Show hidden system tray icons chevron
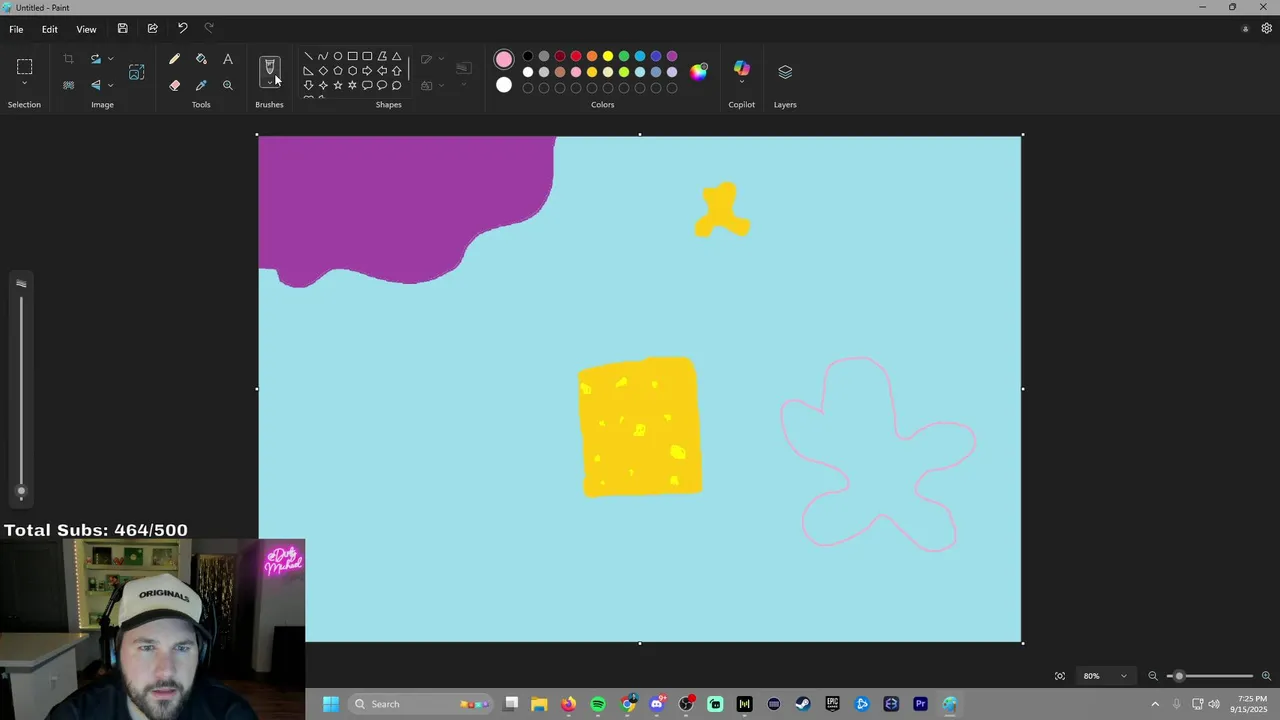The image size is (1280, 720). (x=1155, y=704)
